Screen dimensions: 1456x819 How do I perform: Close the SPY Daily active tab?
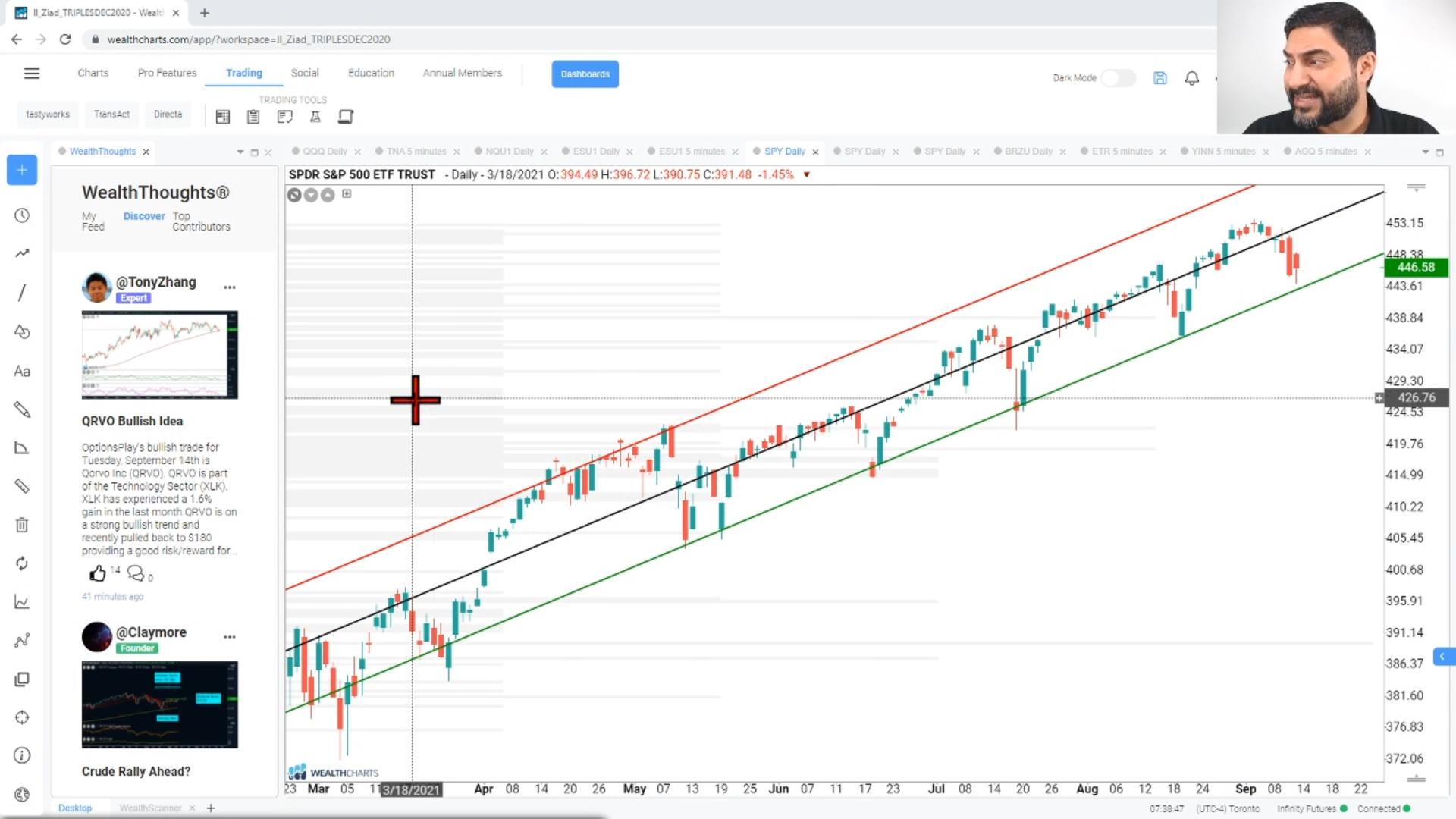click(x=816, y=152)
